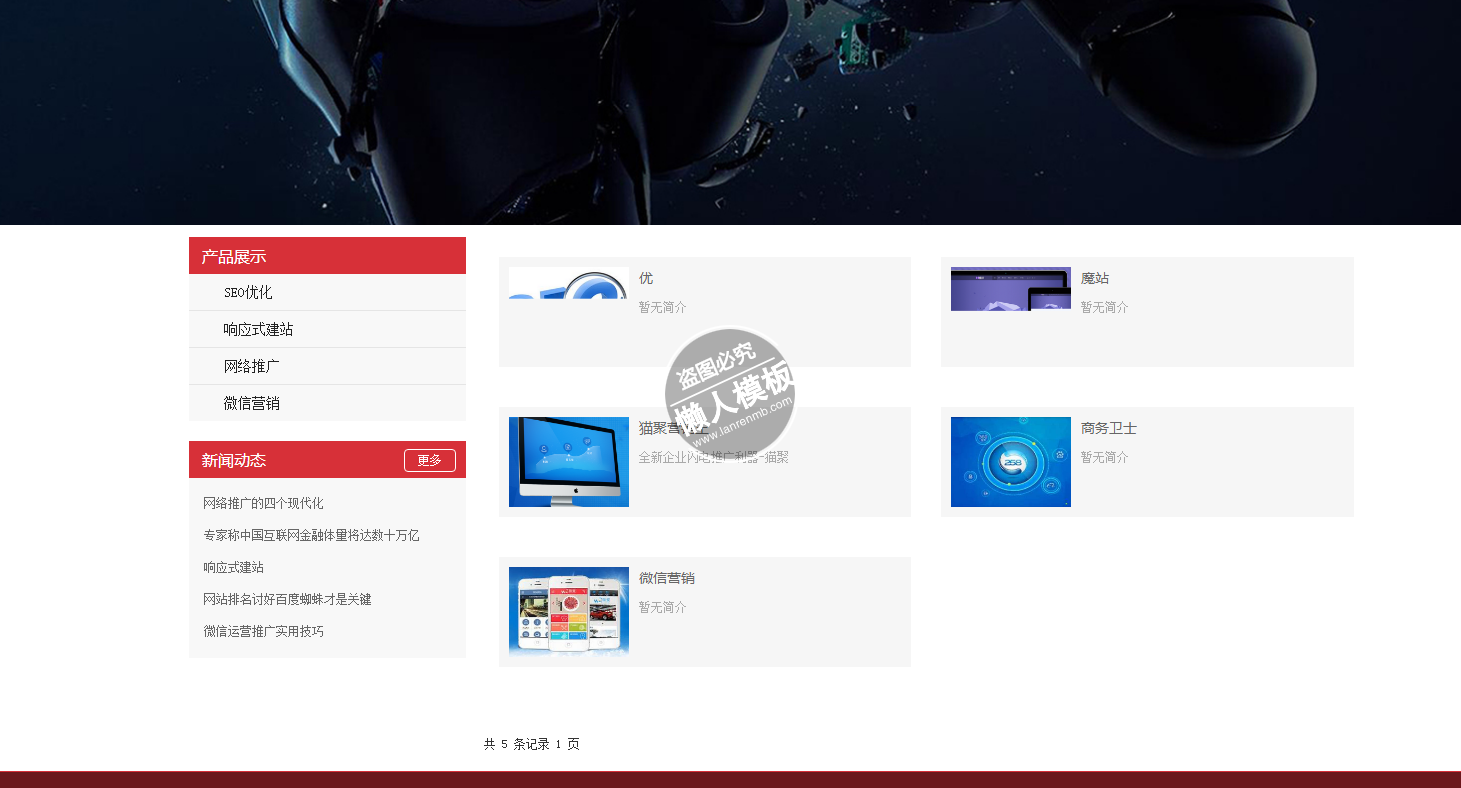Open the news 专家称中国互联网金融体量将达数十万亿
This screenshot has height=788, width=1461.
point(311,535)
